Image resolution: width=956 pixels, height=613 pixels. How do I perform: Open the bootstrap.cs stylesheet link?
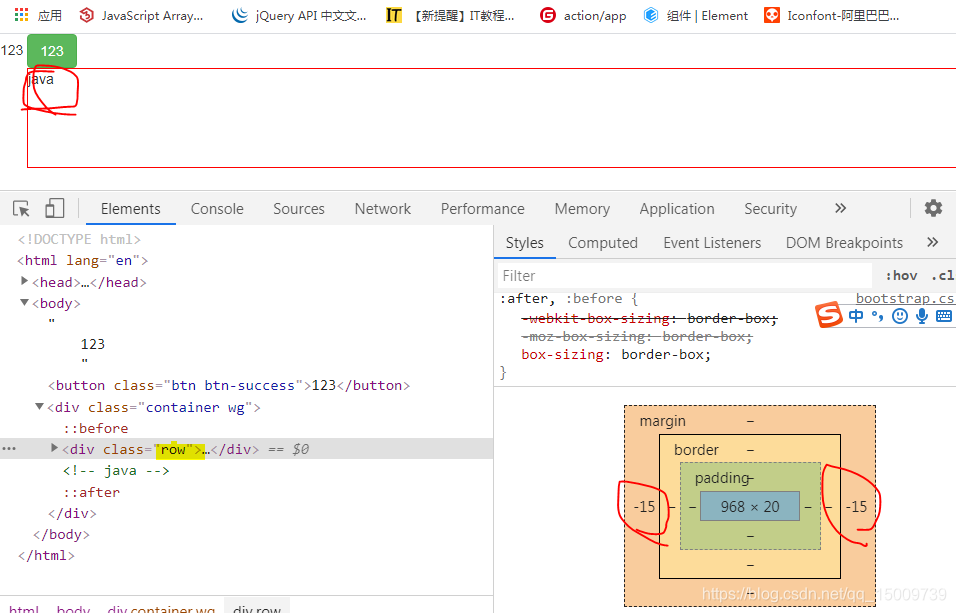pyautogui.click(x=905, y=297)
